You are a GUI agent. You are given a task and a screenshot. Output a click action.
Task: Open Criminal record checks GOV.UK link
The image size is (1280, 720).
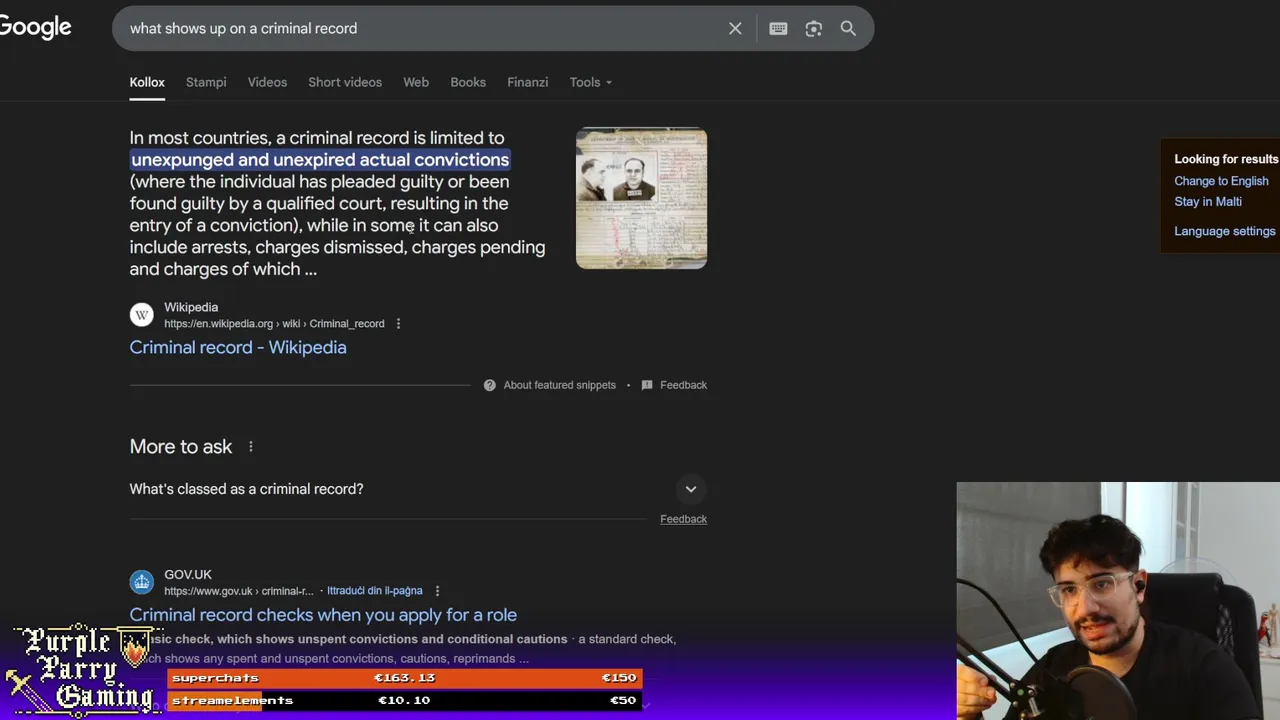323,615
